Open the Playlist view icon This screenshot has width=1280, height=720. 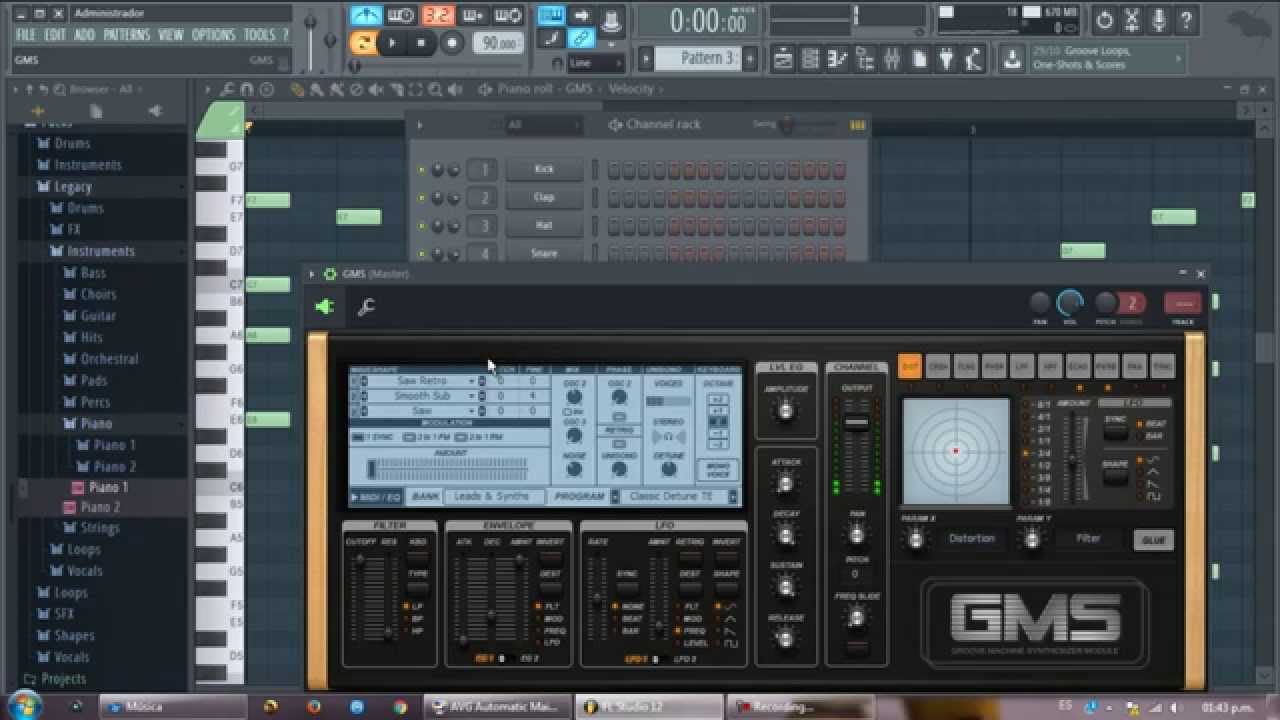782,59
